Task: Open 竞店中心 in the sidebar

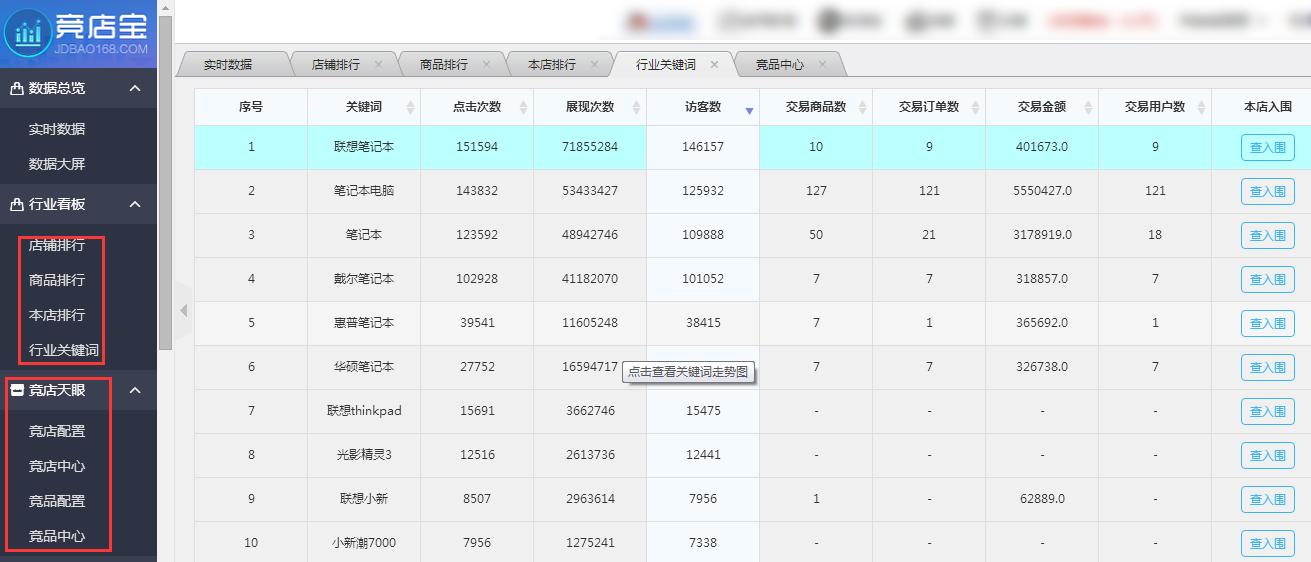Action: (57, 466)
